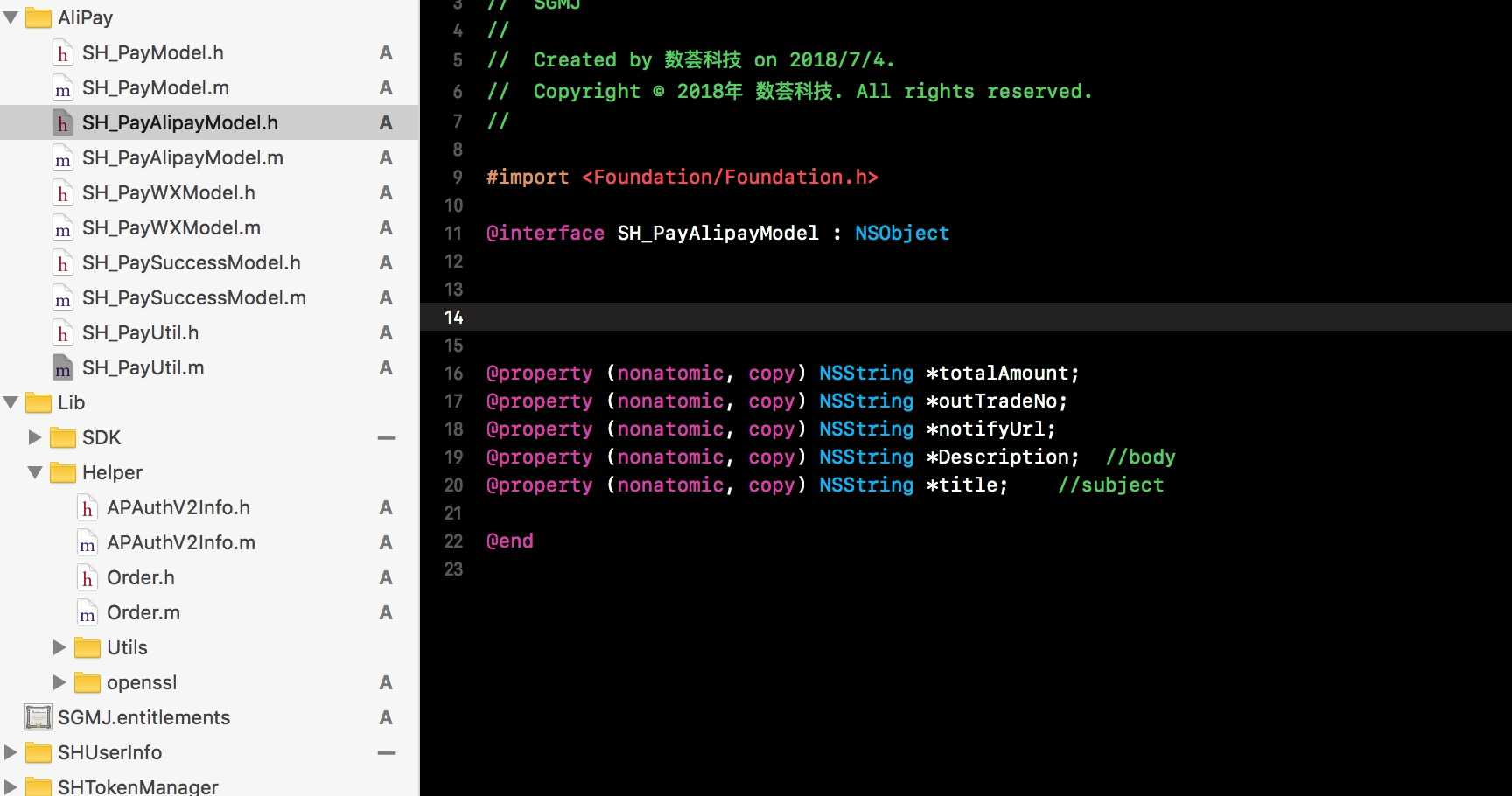The height and width of the screenshot is (796, 1512).
Task: Click the SH_PayModel.m file icon
Action: pos(63,88)
